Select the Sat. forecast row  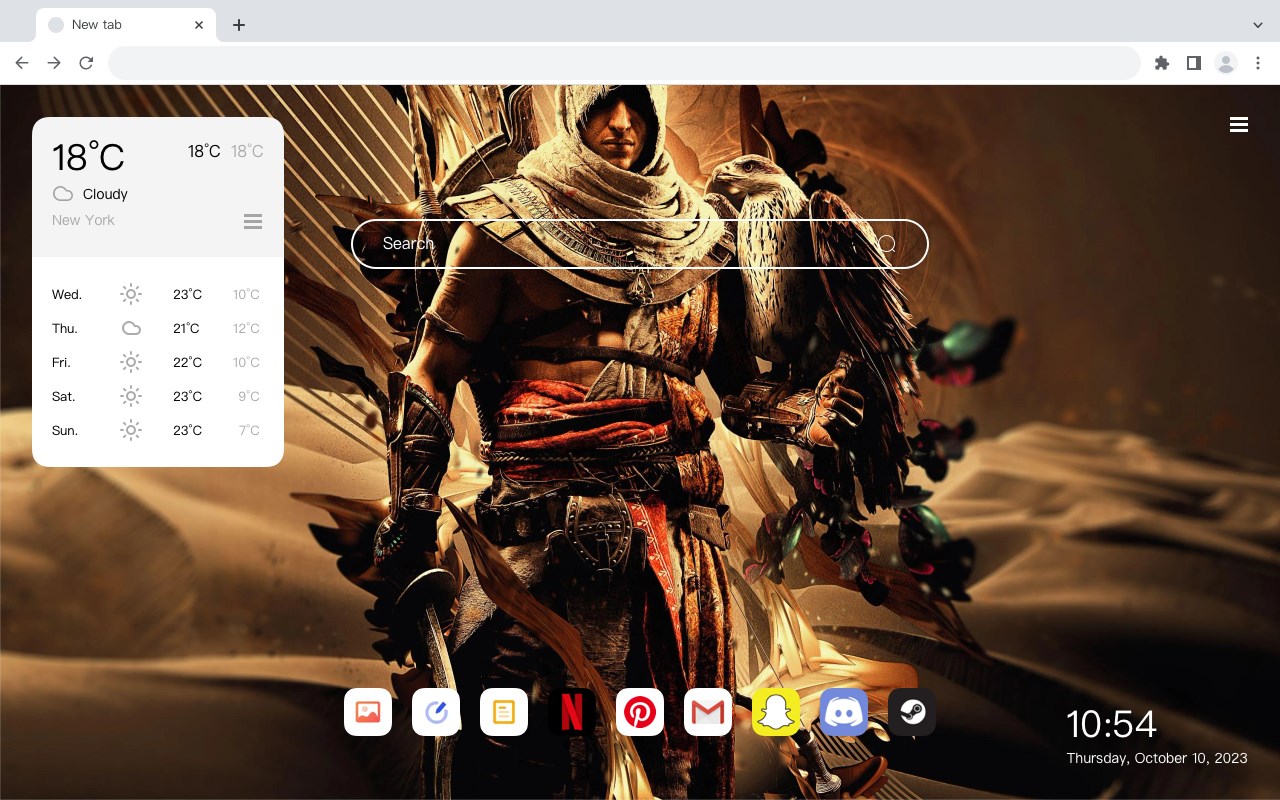pyautogui.click(x=157, y=396)
